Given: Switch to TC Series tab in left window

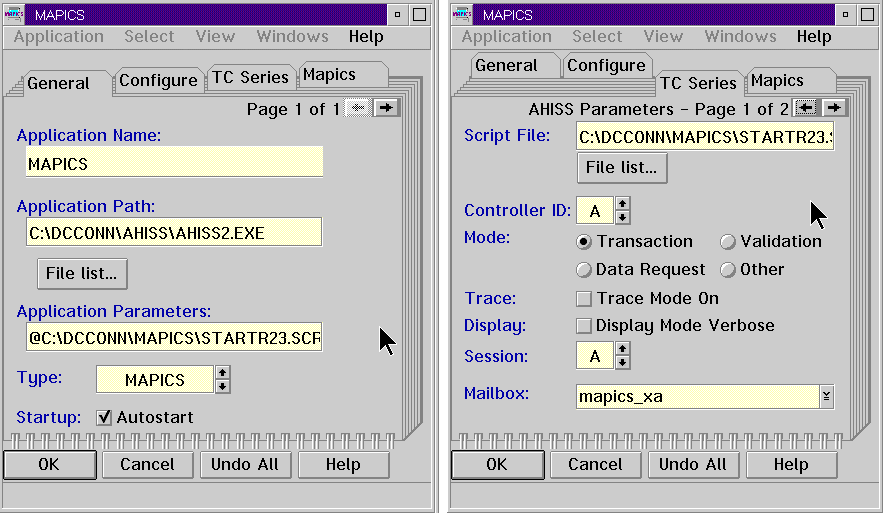Looking at the screenshot, I should click(250, 77).
